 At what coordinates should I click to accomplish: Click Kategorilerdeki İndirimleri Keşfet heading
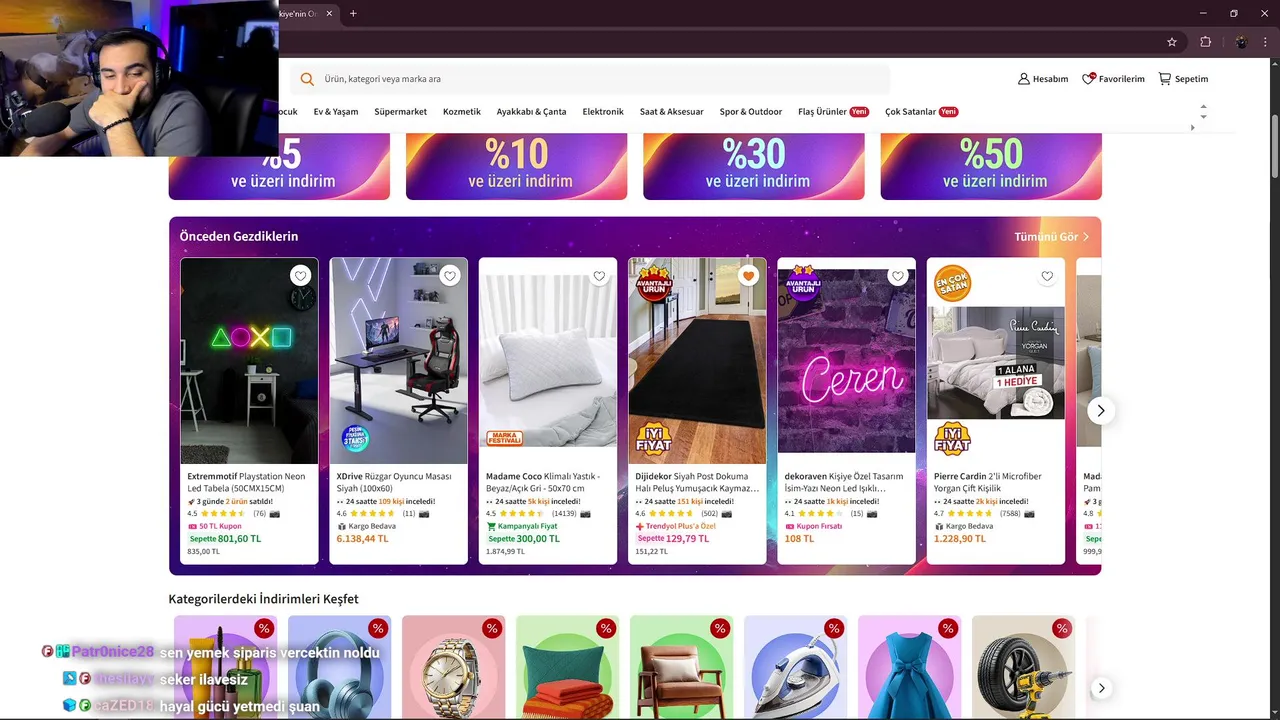263,599
